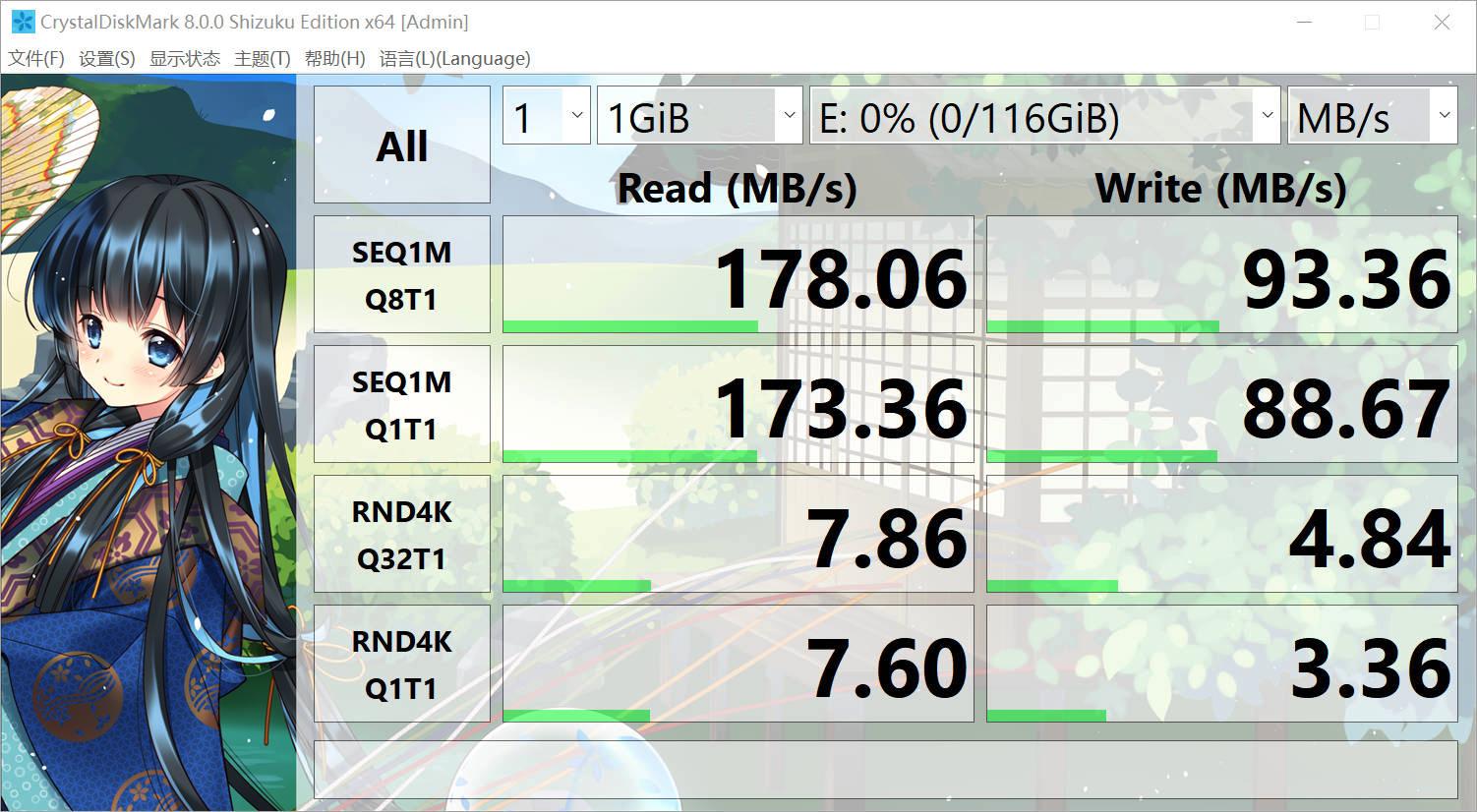
Task: Select the SEQ1M Q8T1 read result 178.06
Action: click(x=841, y=278)
